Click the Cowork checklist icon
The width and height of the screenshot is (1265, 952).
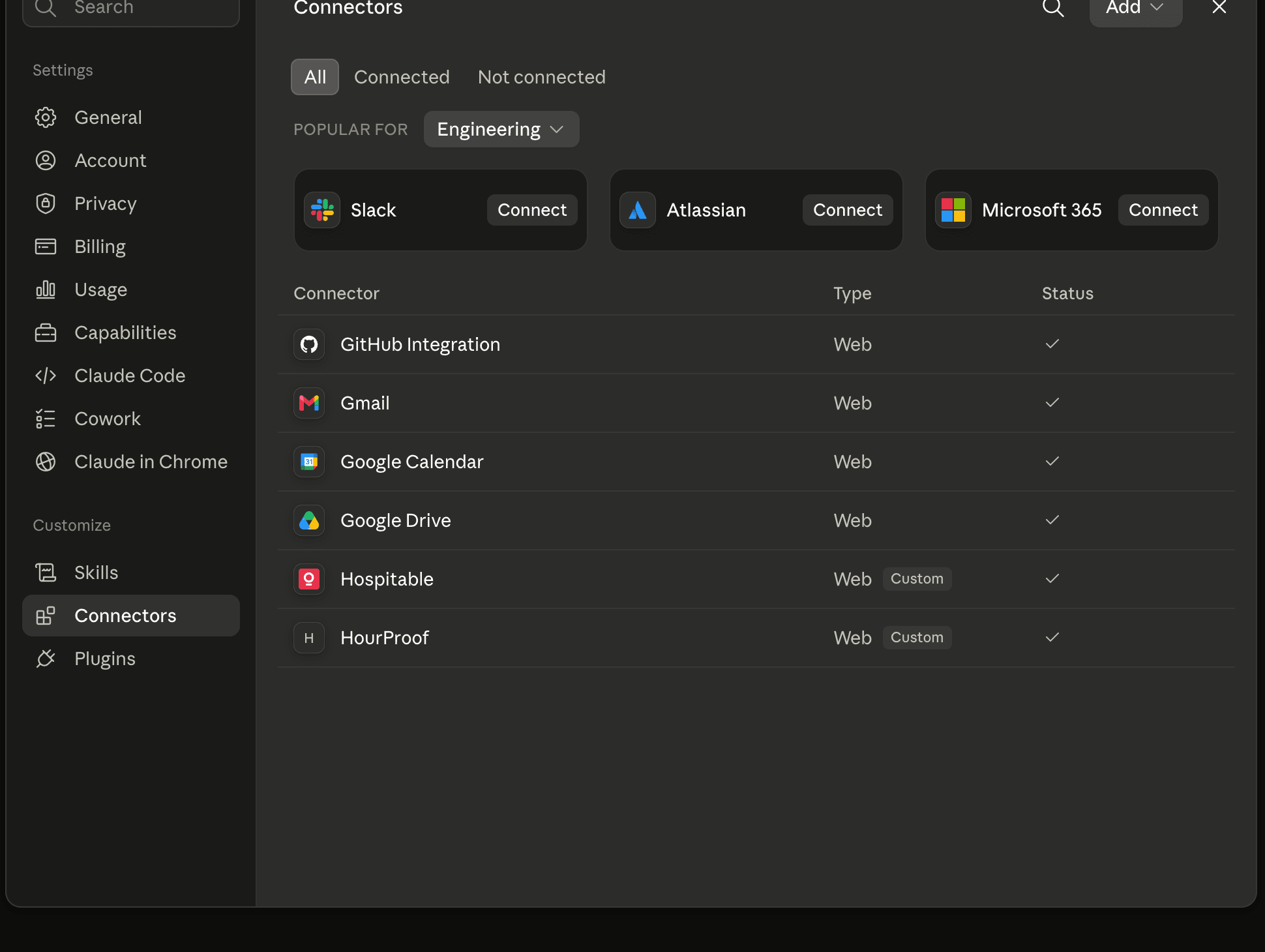pyautogui.click(x=46, y=419)
